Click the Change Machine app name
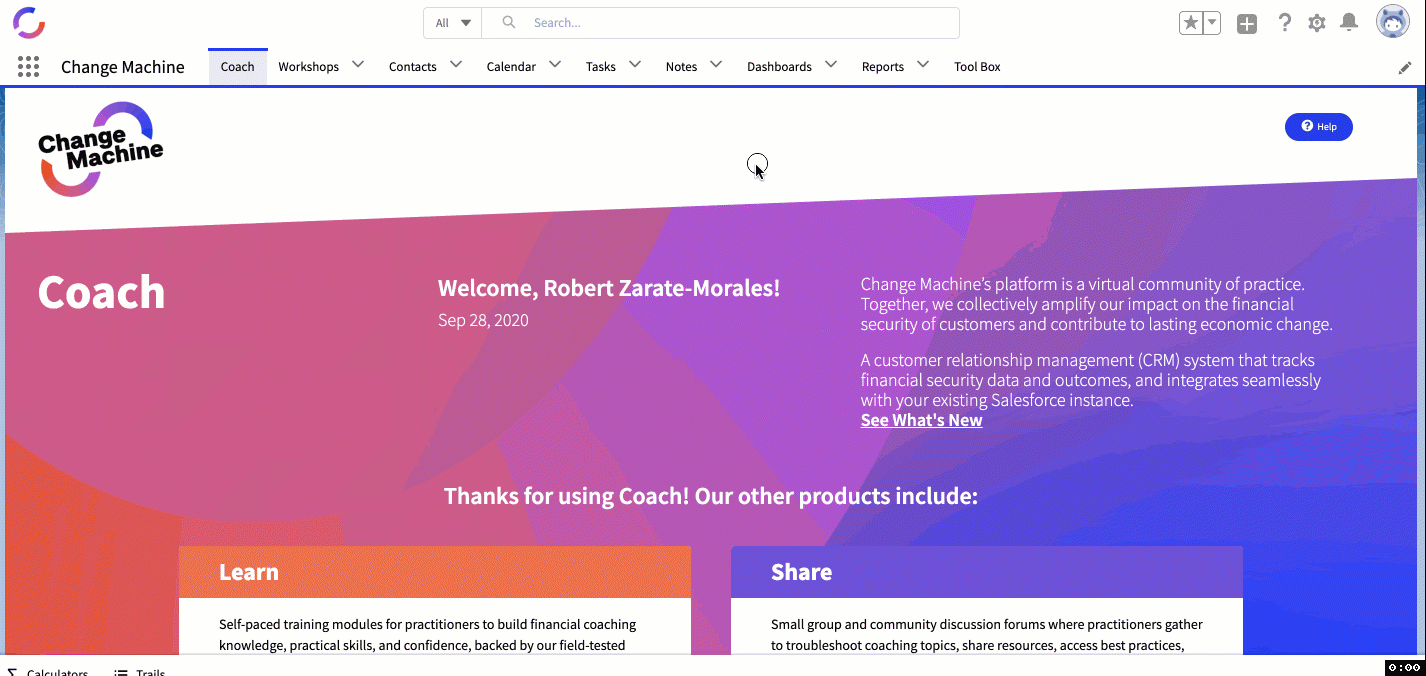The image size is (1426, 676). 123,67
